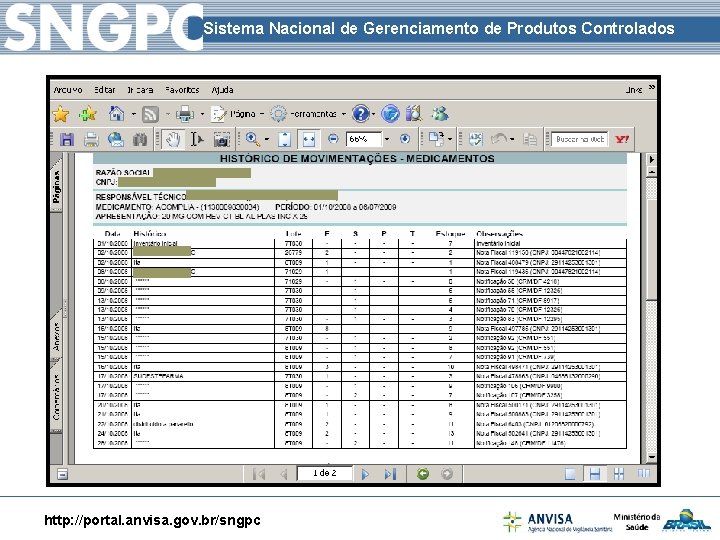Switch to single page layout

point(570,473)
